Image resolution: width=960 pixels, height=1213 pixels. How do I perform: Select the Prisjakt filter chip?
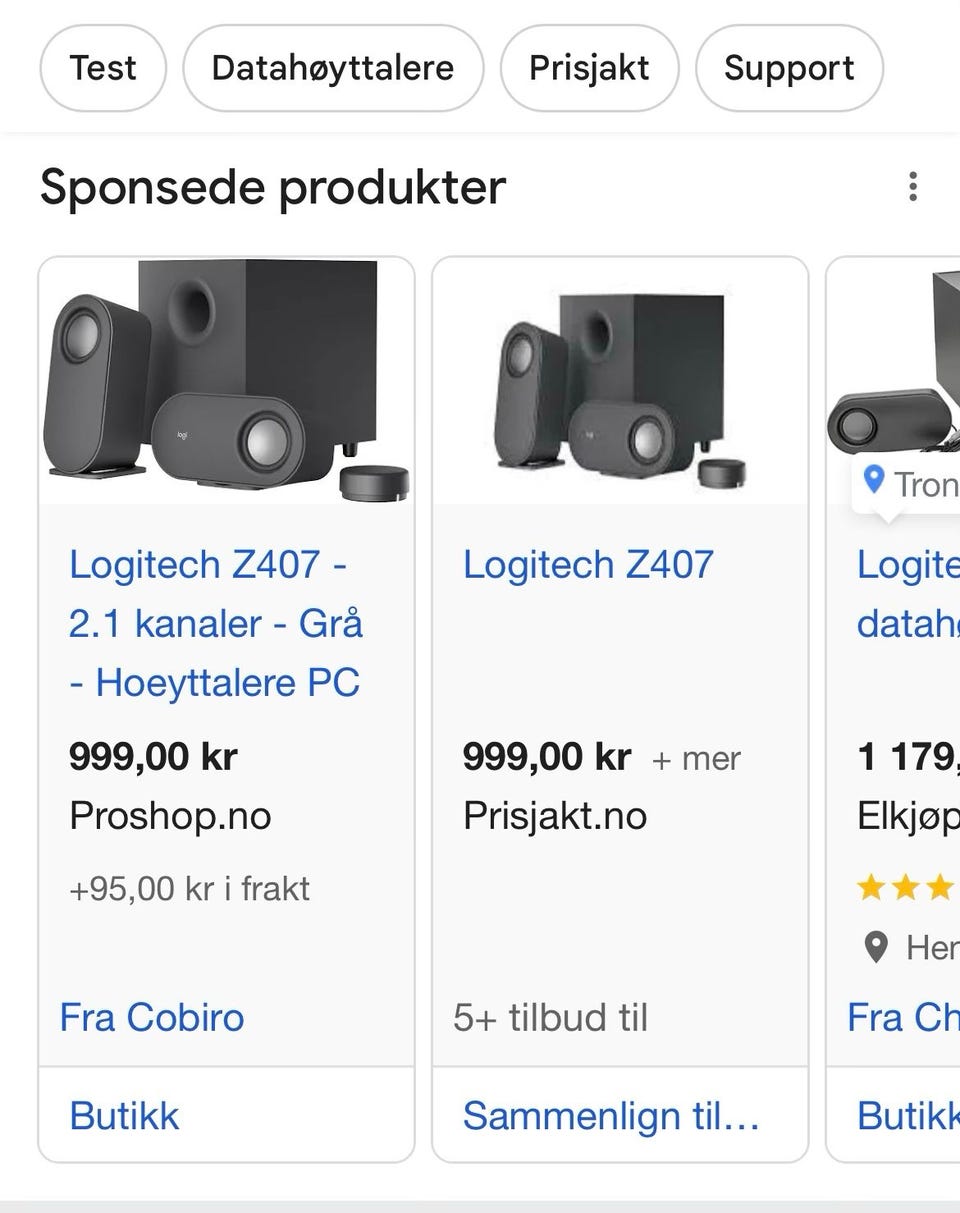click(x=589, y=68)
